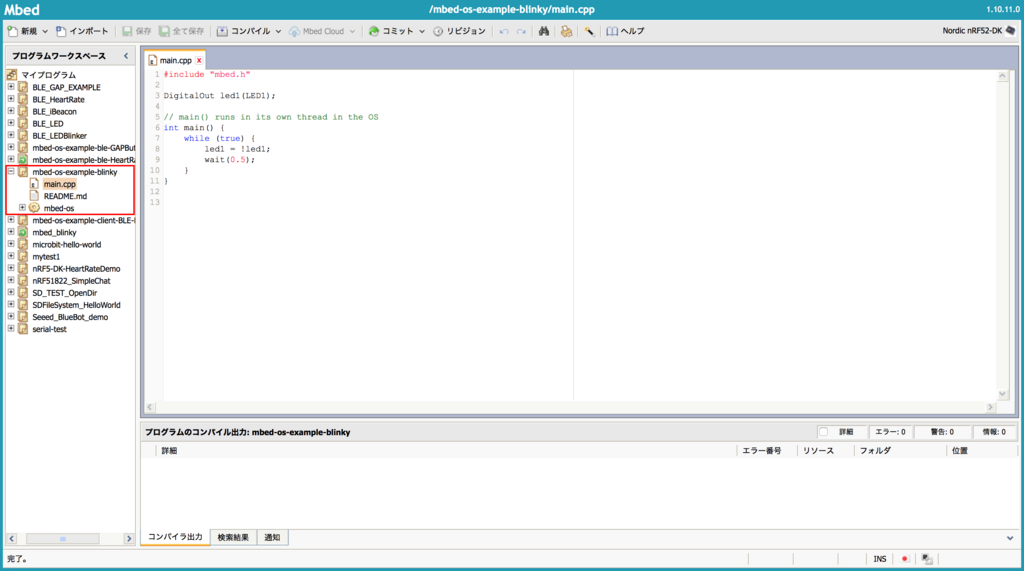The image size is (1024, 571).
Task: Open the コミット dropdown arrow
Action: (x=422, y=31)
